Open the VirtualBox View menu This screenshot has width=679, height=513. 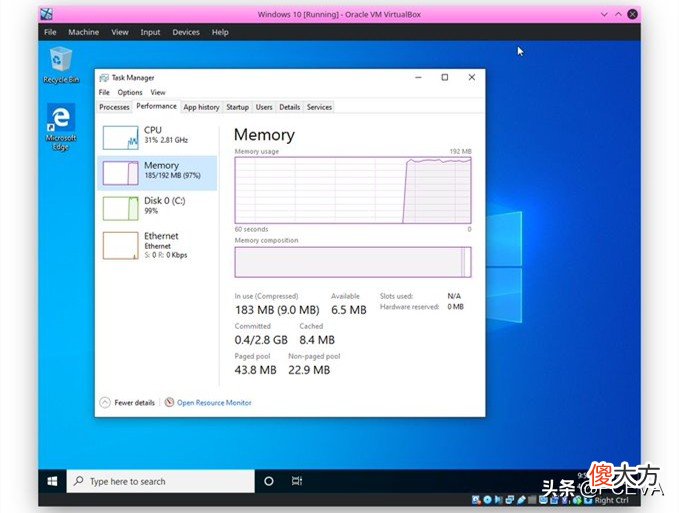pyautogui.click(x=120, y=32)
